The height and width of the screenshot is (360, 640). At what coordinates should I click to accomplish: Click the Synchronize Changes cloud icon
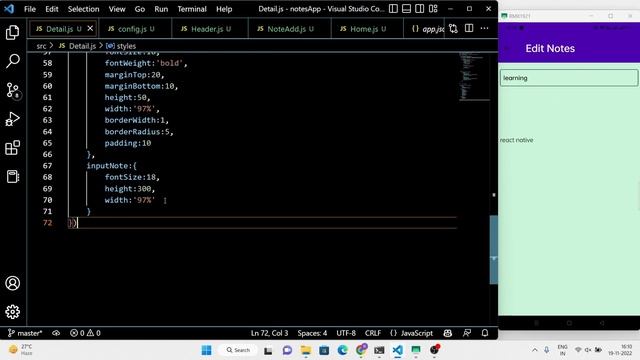tap(56, 333)
